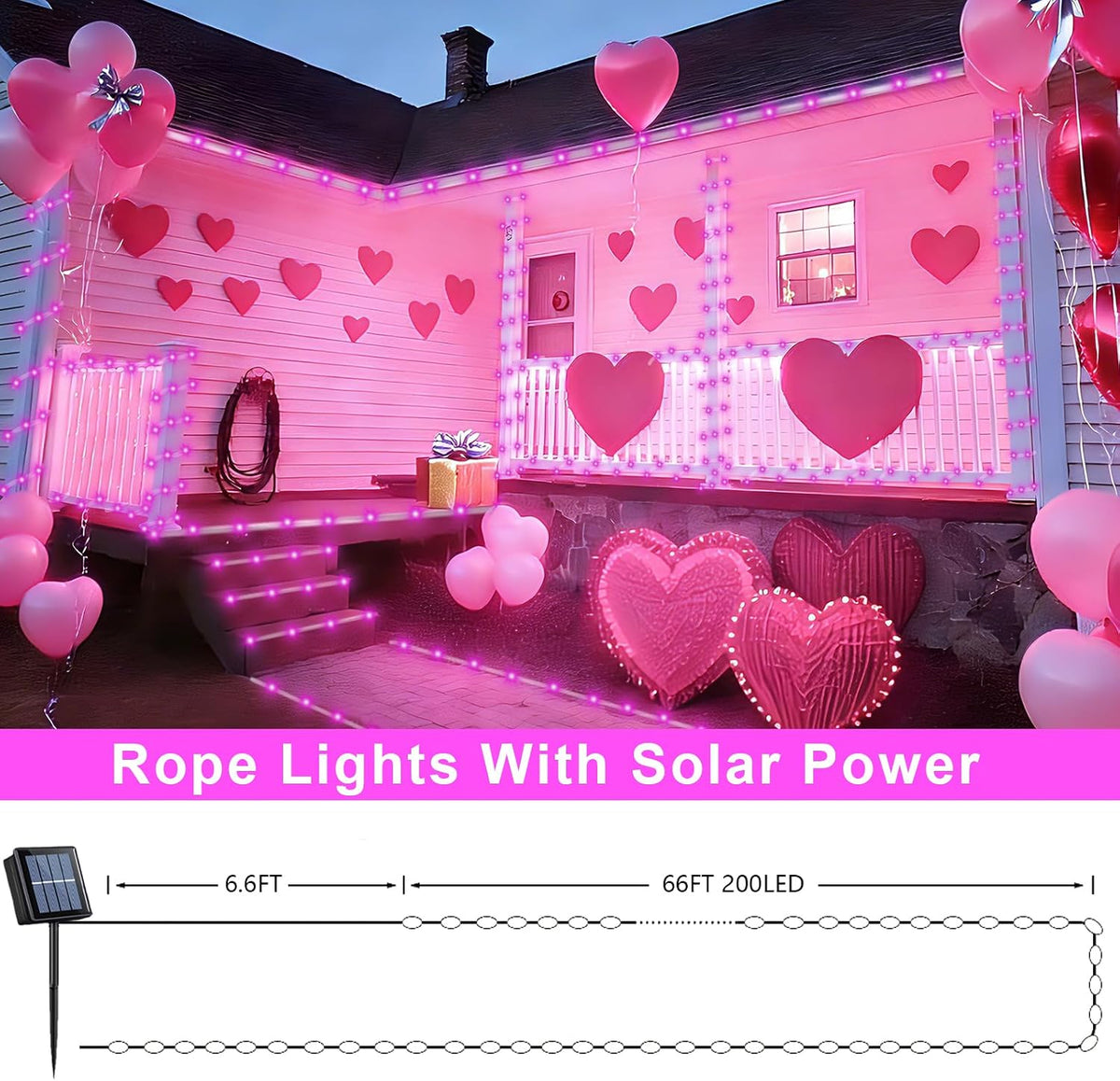Click the "Rope Lights With Solar Power" heading
1120x1081 pixels.
click(x=546, y=765)
